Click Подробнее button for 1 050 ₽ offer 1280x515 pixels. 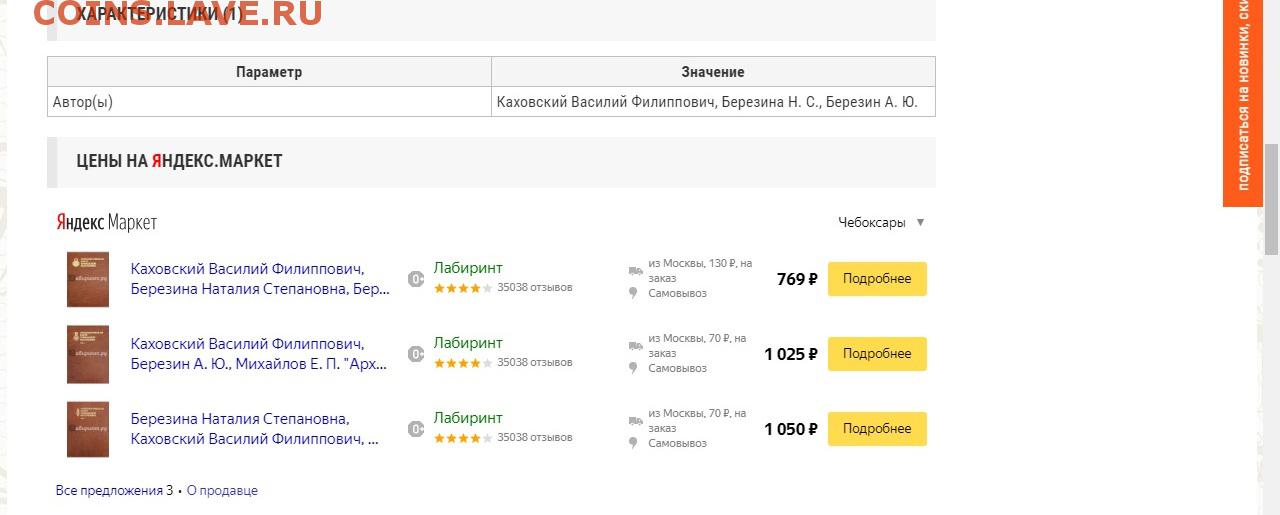(877, 429)
